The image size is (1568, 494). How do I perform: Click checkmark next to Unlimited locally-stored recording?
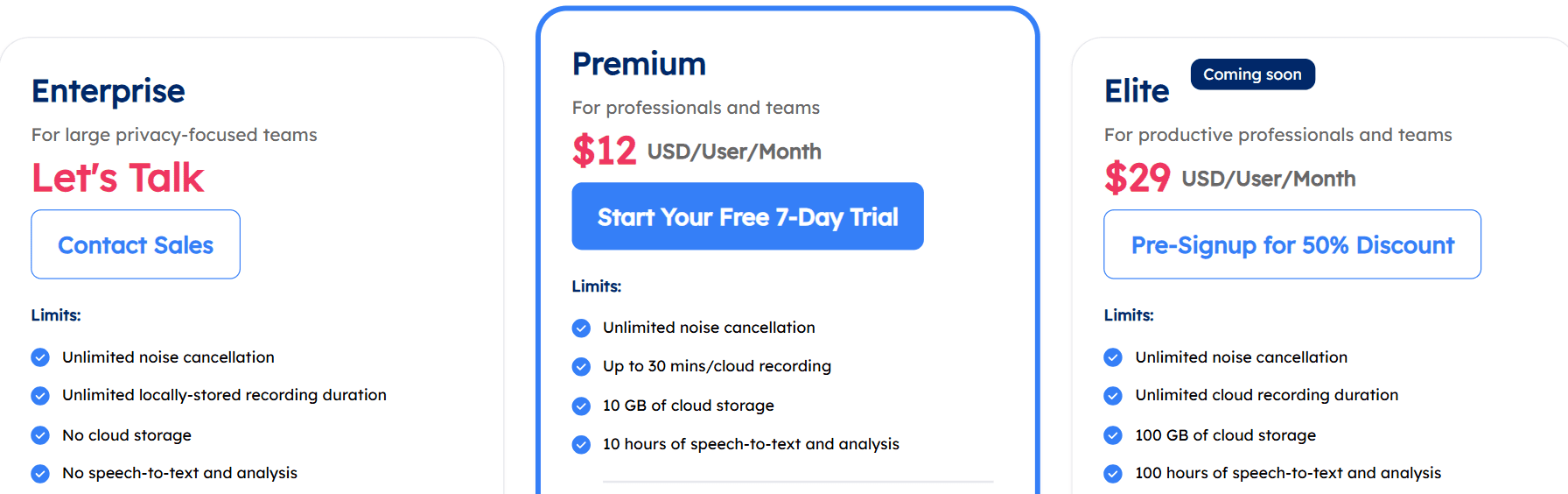pos(40,396)
